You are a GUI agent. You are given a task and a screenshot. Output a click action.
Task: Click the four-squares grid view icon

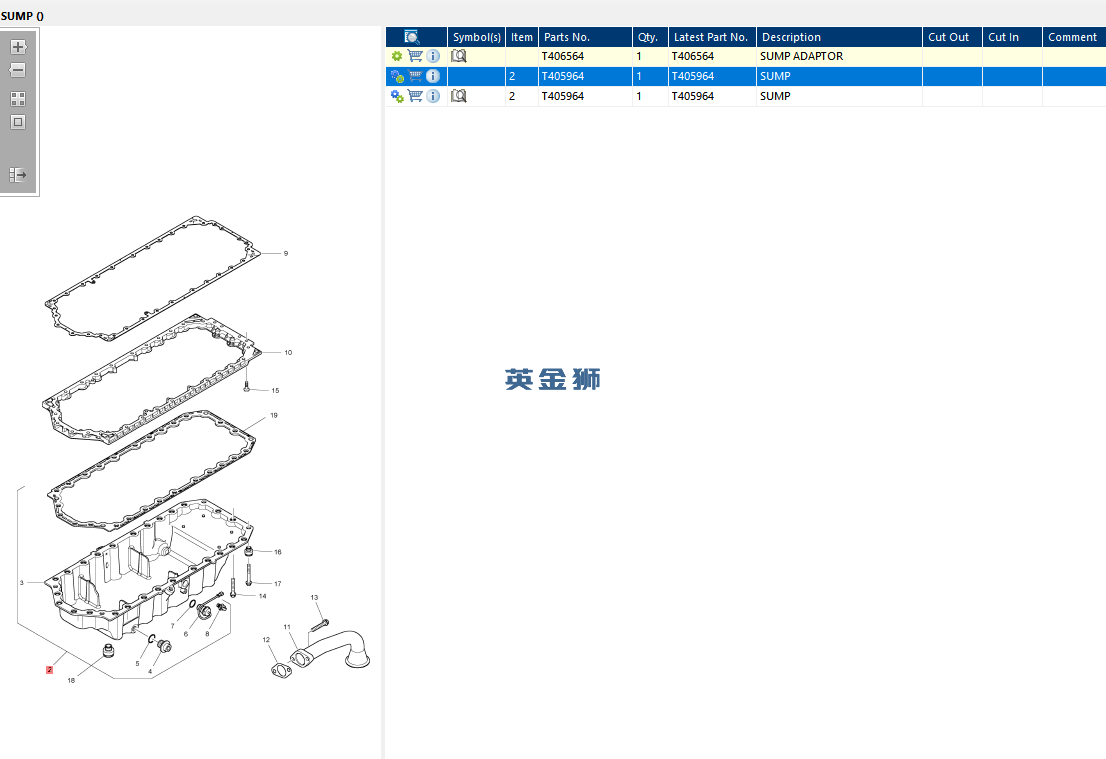point(18,99)
